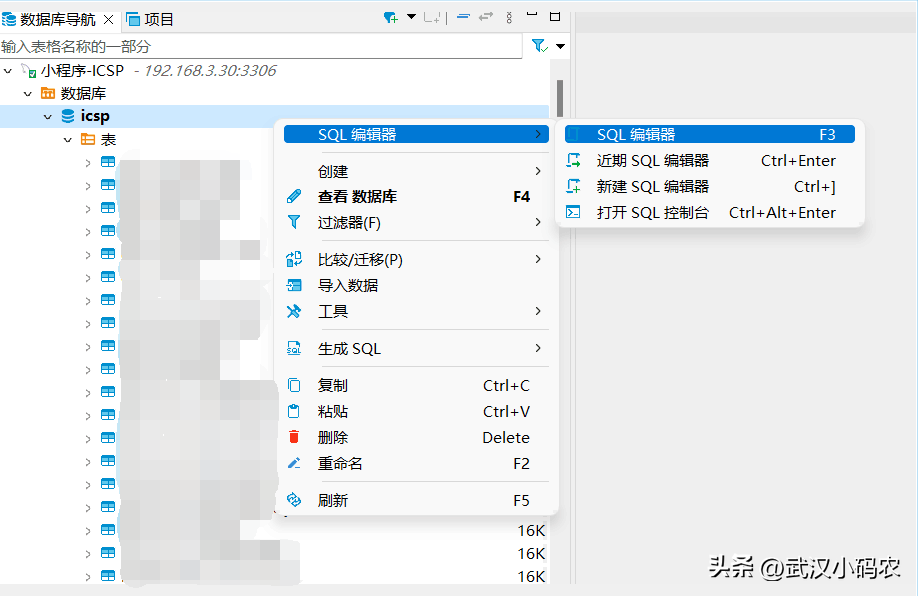The image size is (918, 596).
Task: Click the link with editor arrows icon
Action: (x=486, y=18)
